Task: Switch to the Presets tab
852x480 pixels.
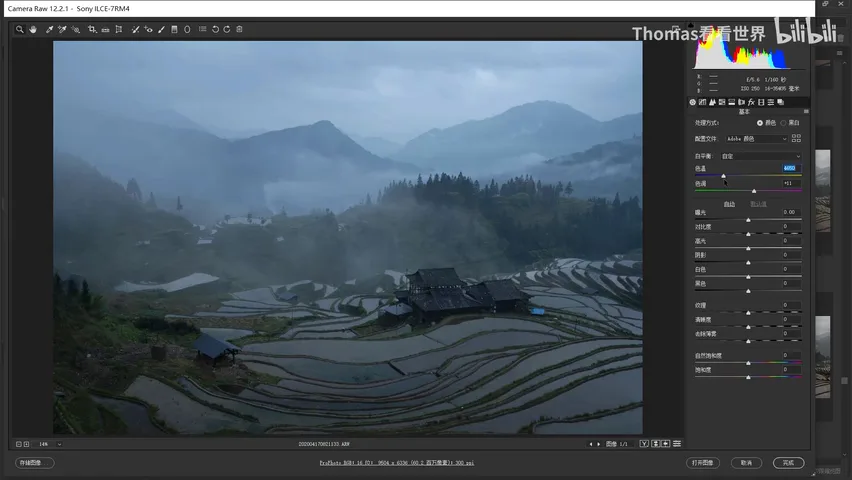Action: click(770, 102)
